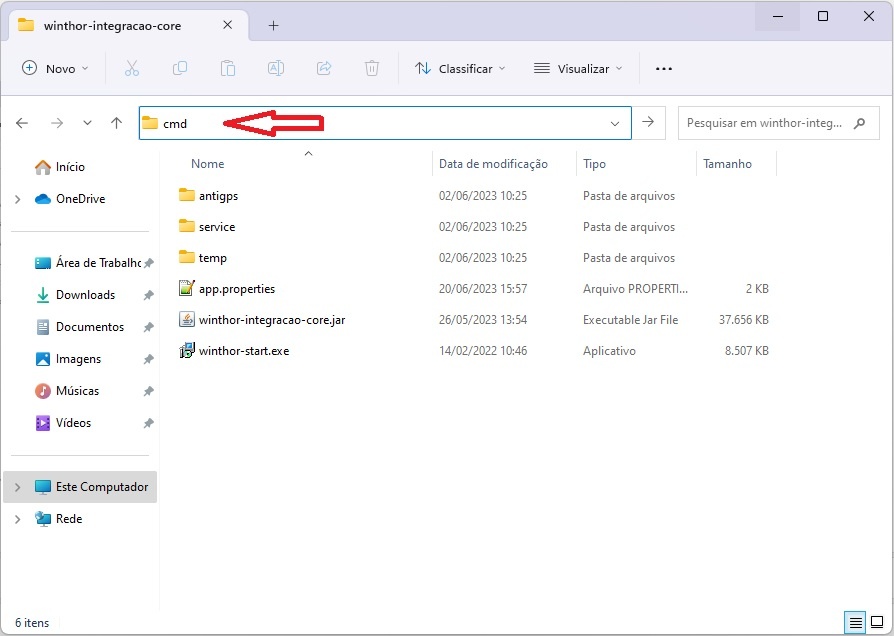The width and height of the screenshot is (894, 636).
Task: Select the winthor-start.exe application icon
Action: (186, 350)
